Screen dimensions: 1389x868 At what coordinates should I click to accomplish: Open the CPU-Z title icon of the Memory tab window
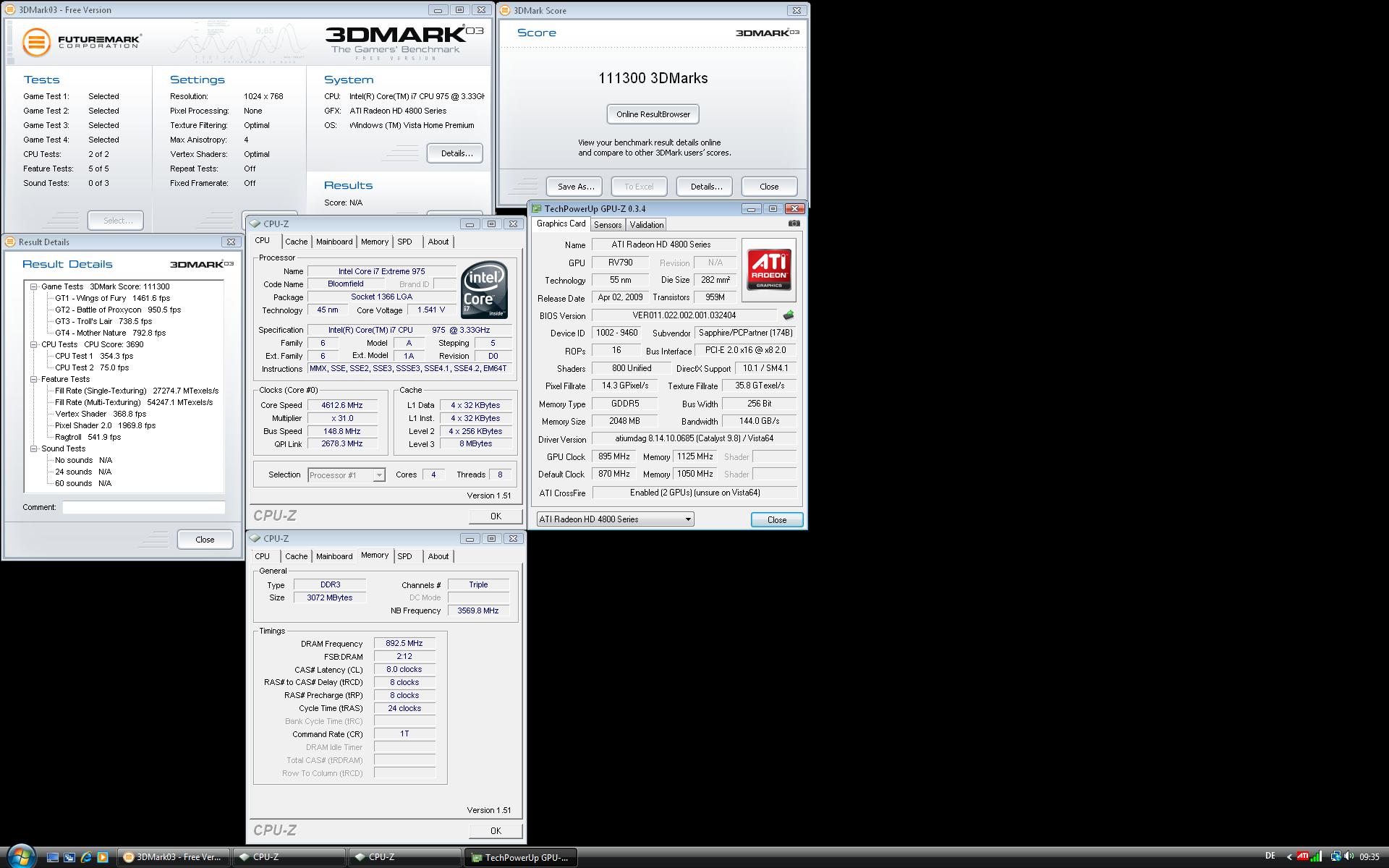click(x=255, y=538)
